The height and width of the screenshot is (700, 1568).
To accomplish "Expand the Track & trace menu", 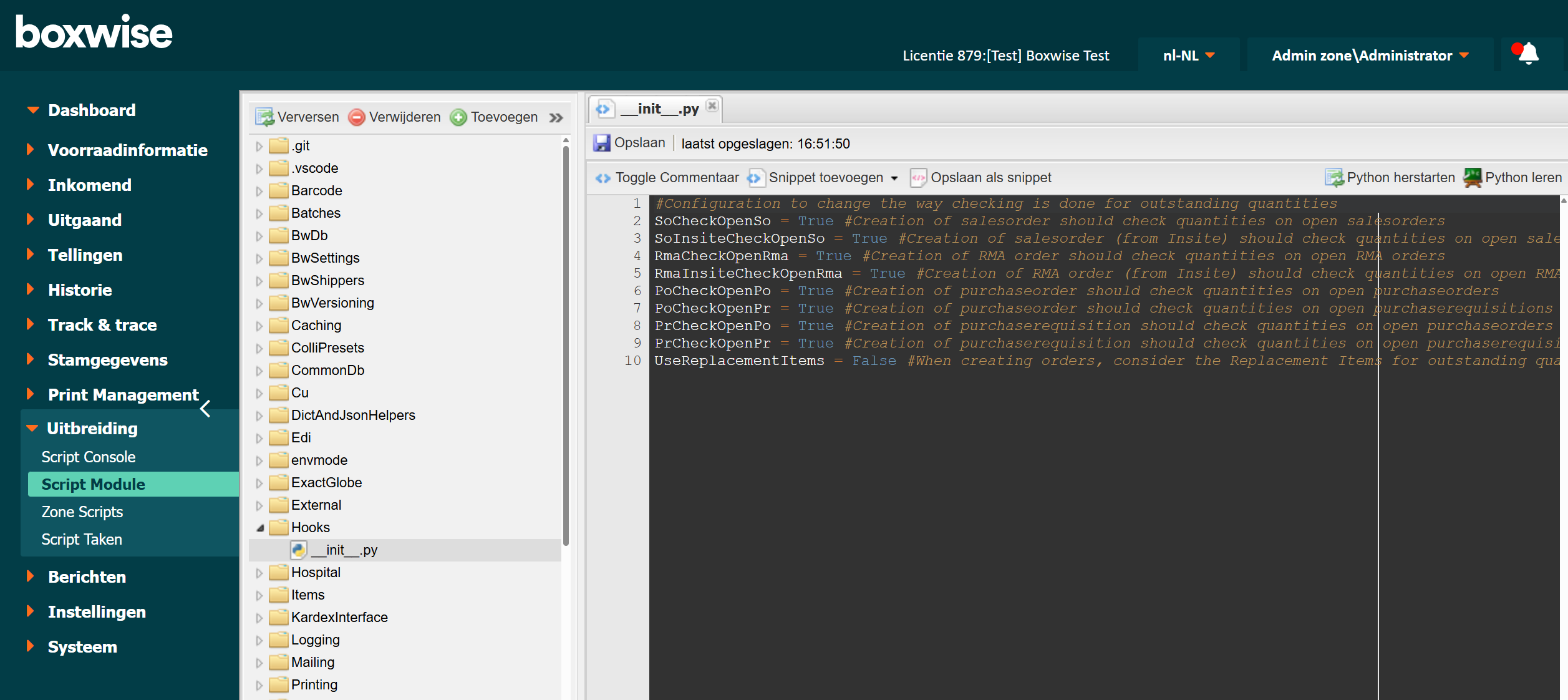I will pos(102,325).
